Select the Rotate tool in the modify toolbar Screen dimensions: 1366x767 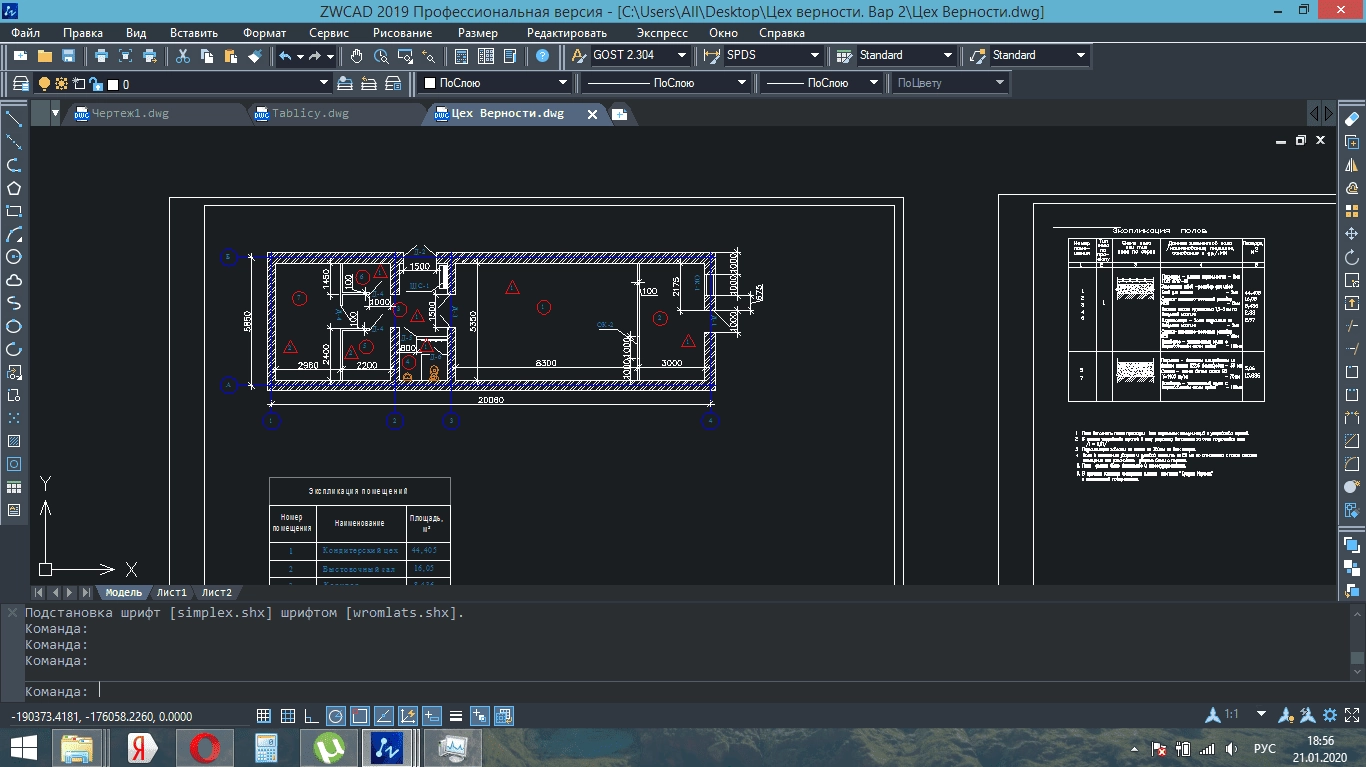pyautogui.click(x=1352, y=257)
